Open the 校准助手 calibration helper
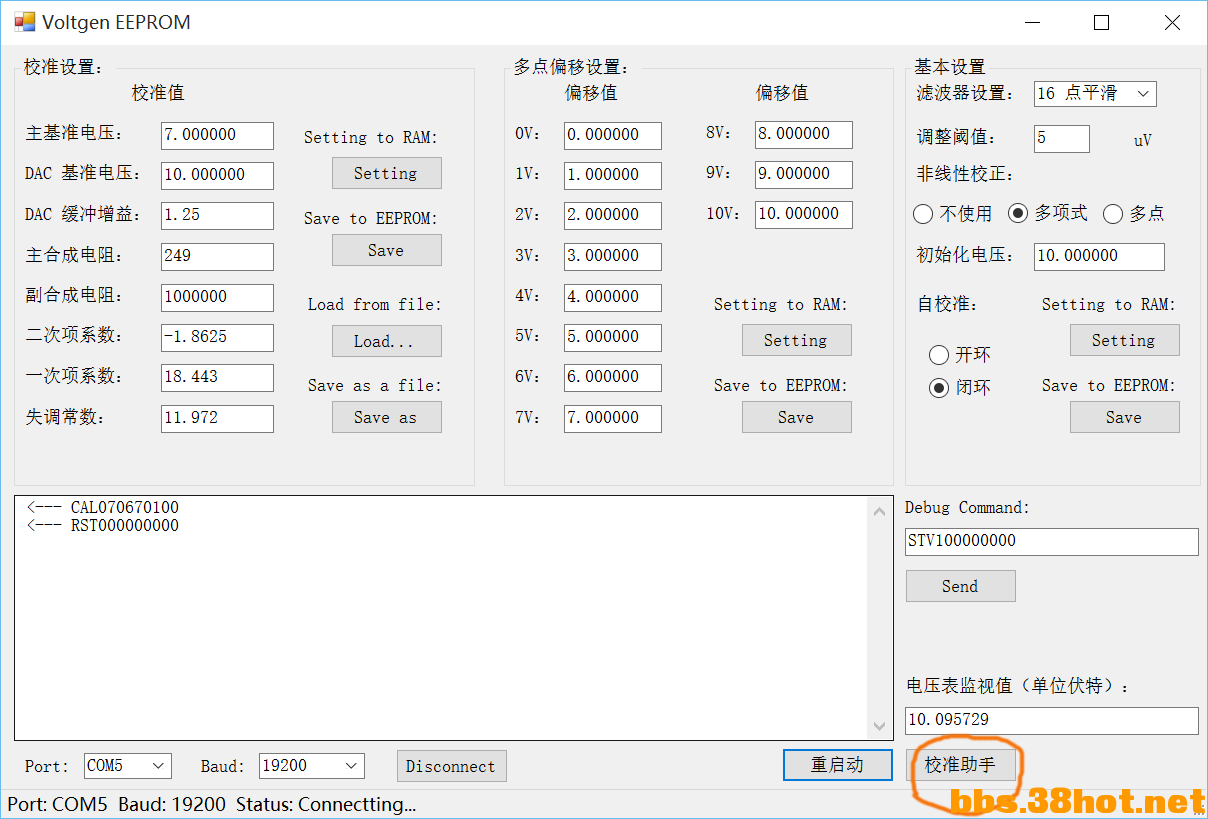The width and height of the screenshot is (1208, 819). [x=961, y=765]
